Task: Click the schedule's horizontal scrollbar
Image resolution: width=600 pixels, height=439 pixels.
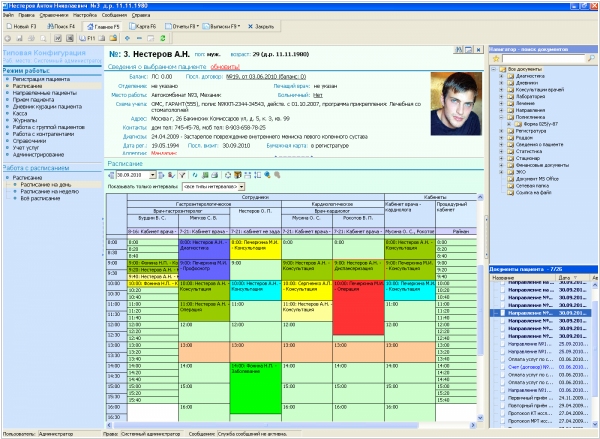Action: (266, 425)
